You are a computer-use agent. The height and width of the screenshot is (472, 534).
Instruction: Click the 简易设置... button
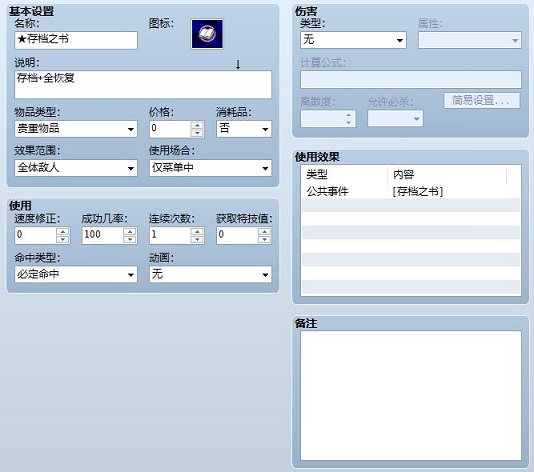[482, 100]
